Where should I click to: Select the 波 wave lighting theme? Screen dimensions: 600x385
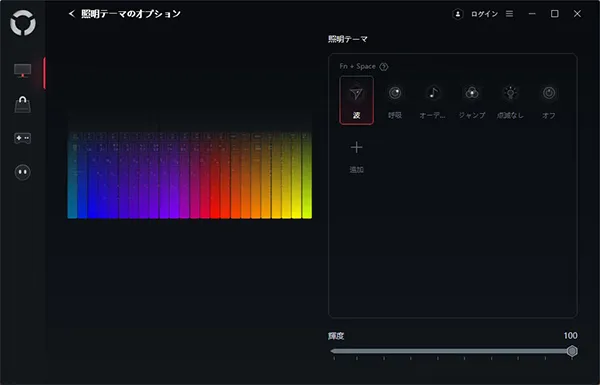click(x=356, y=100)
